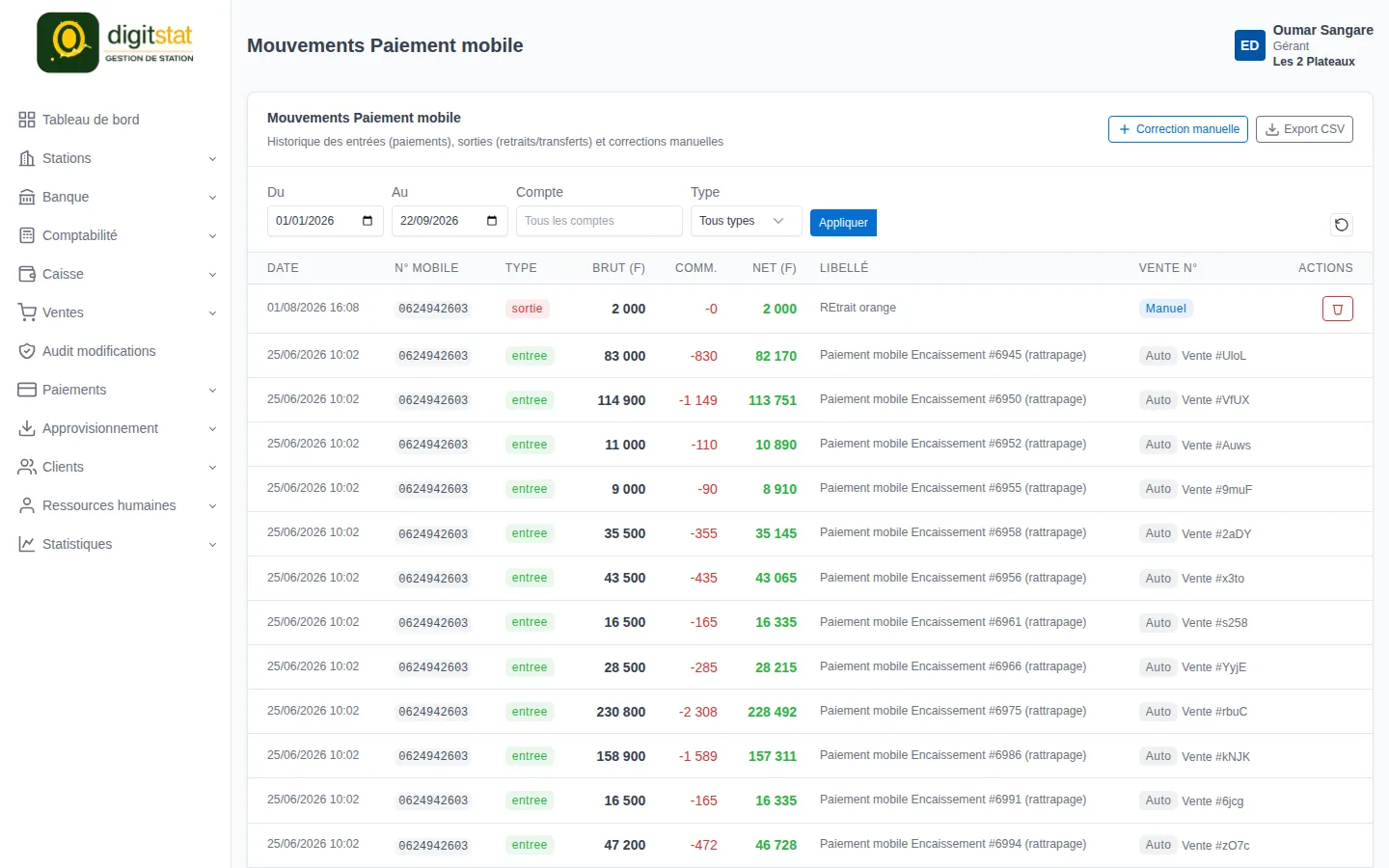This screenshot has height=868, width=1389.
Task: Open the Paiements menu item
Action: click(x=116, y=390)
